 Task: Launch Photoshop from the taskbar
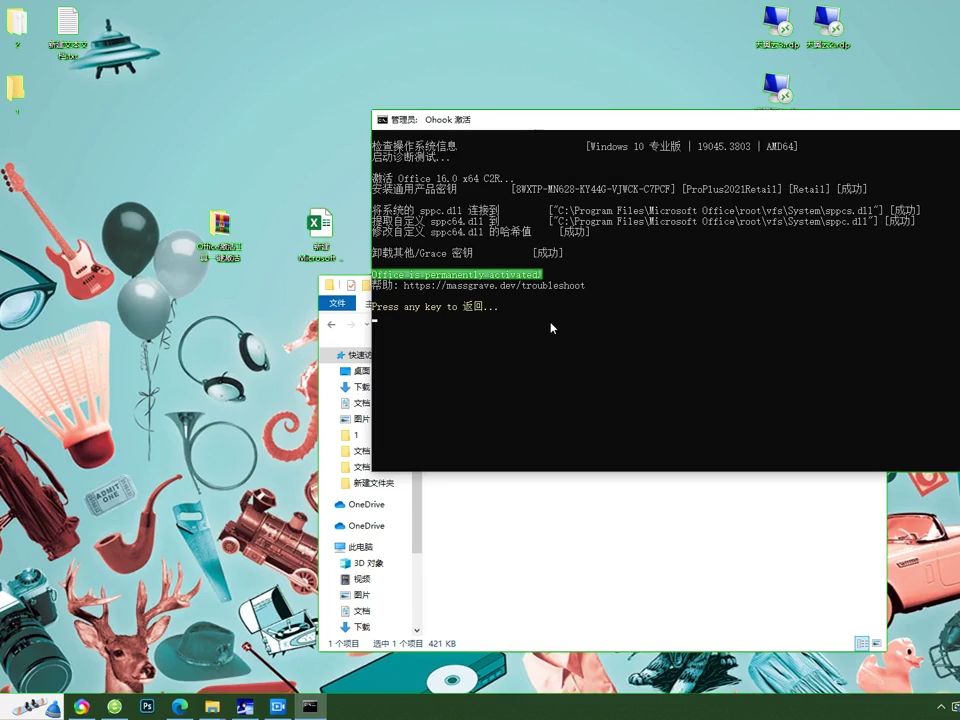(x=147, y=707)
